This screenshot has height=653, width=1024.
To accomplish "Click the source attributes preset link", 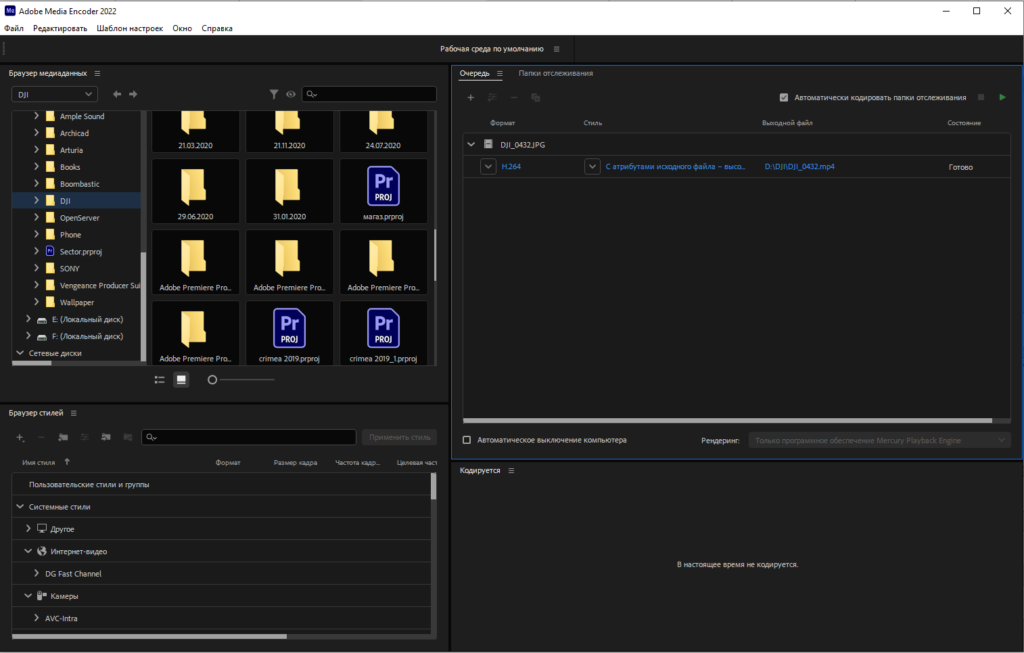I will 675,167.
